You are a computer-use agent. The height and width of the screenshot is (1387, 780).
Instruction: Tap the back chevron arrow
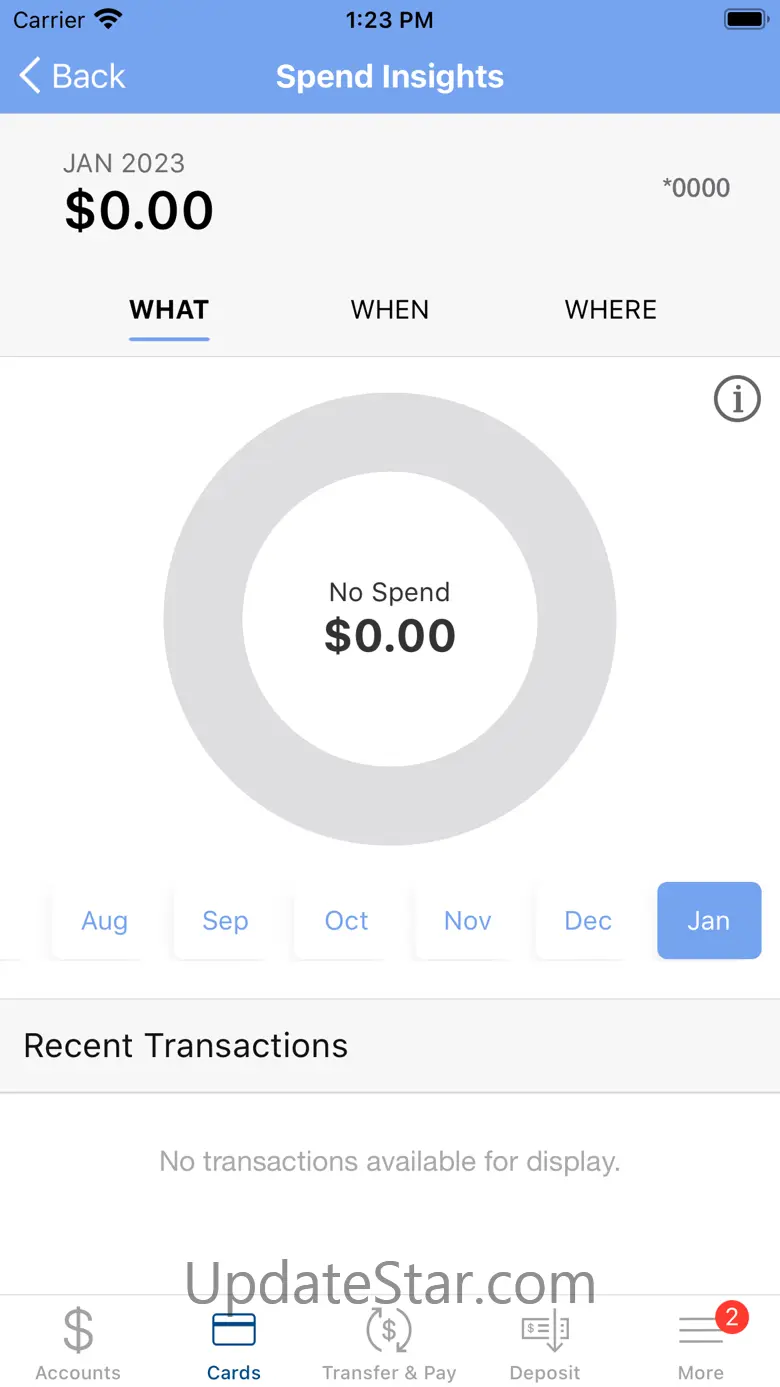click(x=31, y=76)
